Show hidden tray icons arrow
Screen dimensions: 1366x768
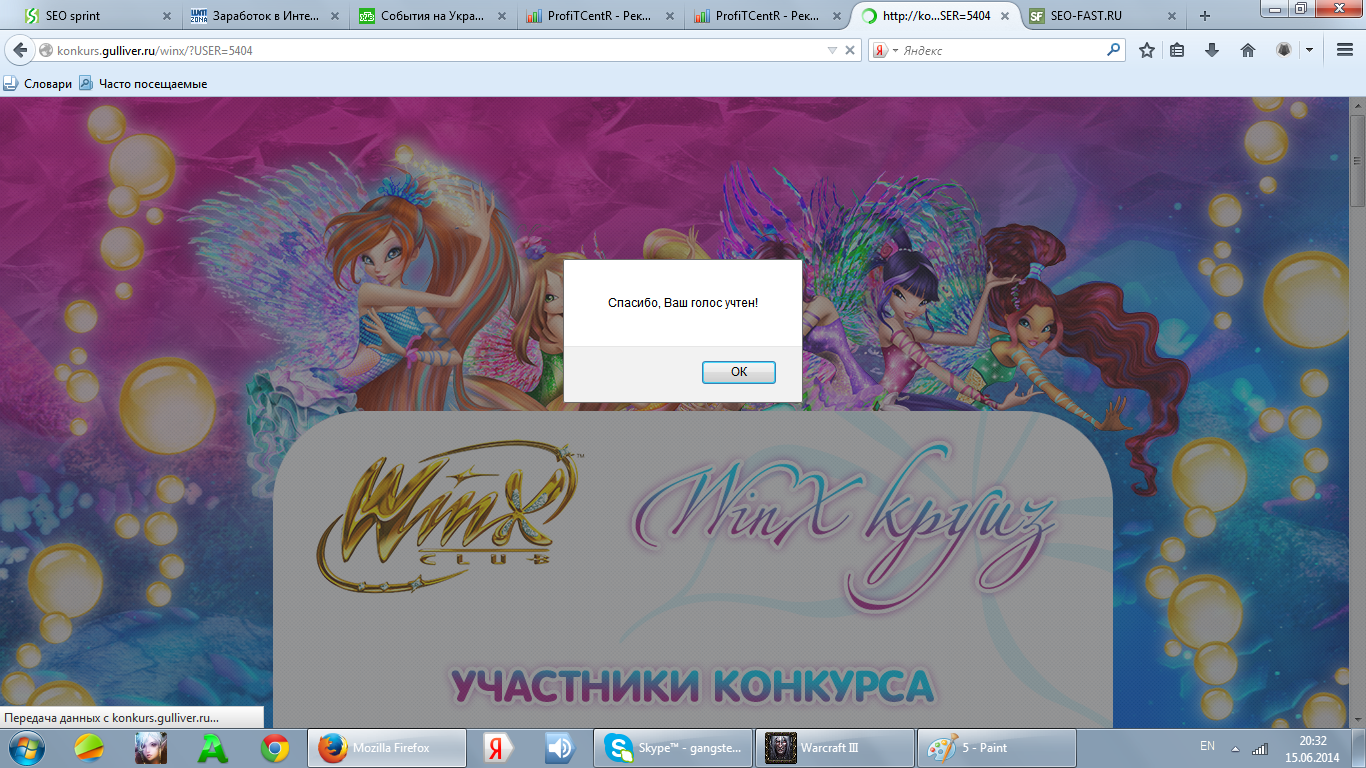pyautogui.click(x=1235, y=749)
